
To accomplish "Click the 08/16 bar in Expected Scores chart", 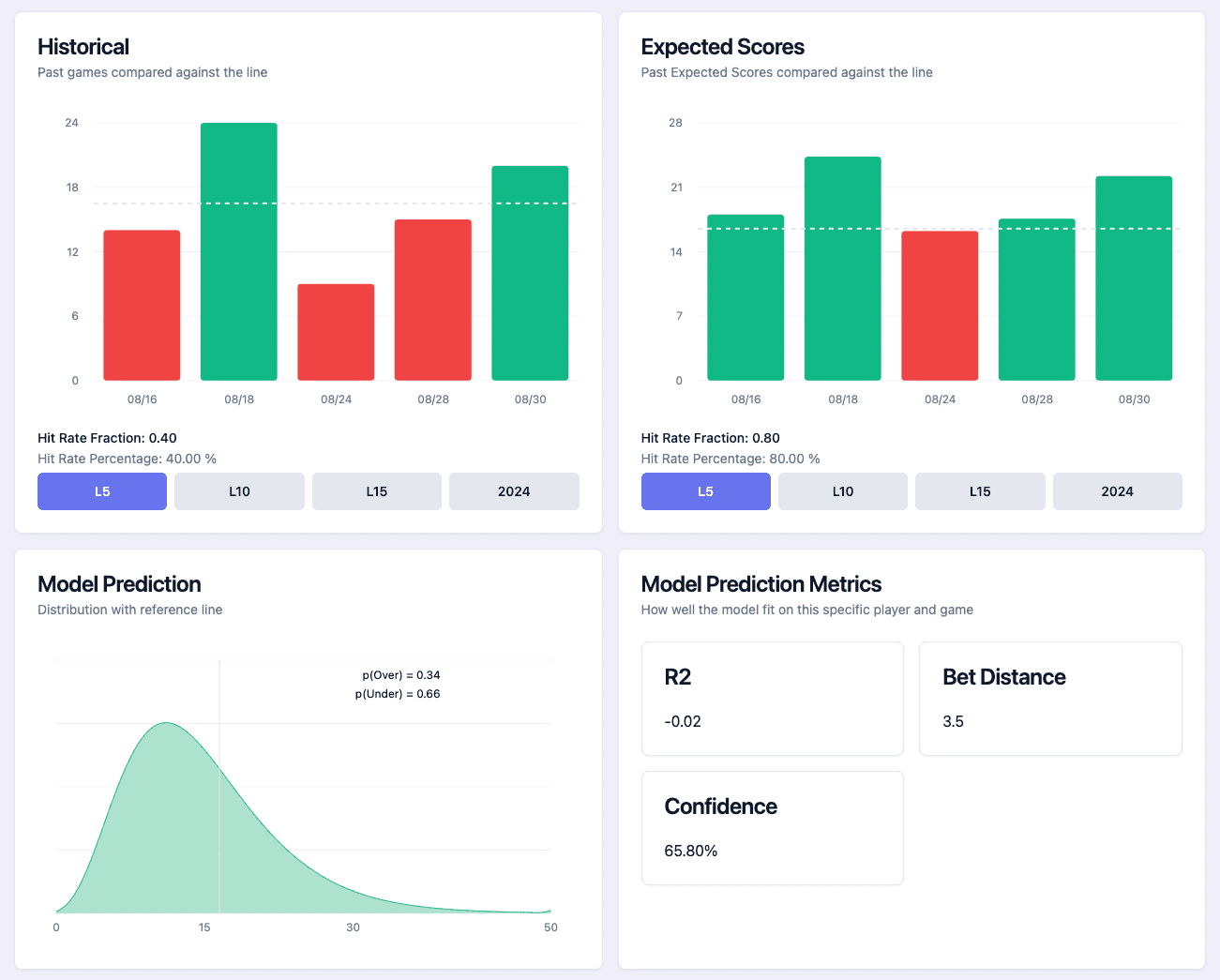I will pyautogui.click(x=746, y=297).
